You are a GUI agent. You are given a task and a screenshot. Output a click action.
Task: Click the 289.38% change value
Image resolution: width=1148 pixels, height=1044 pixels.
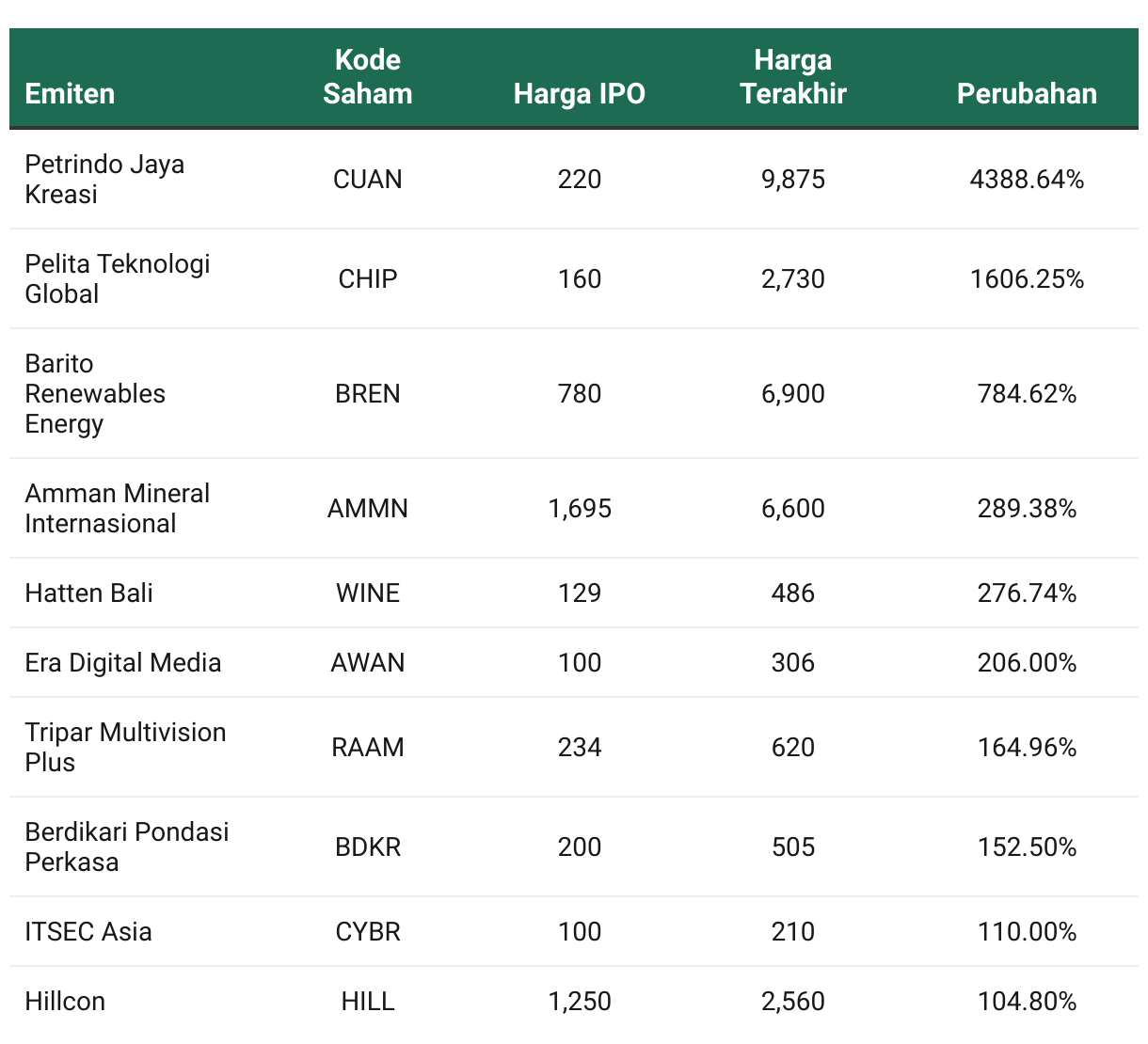[x=1027, y=508]
